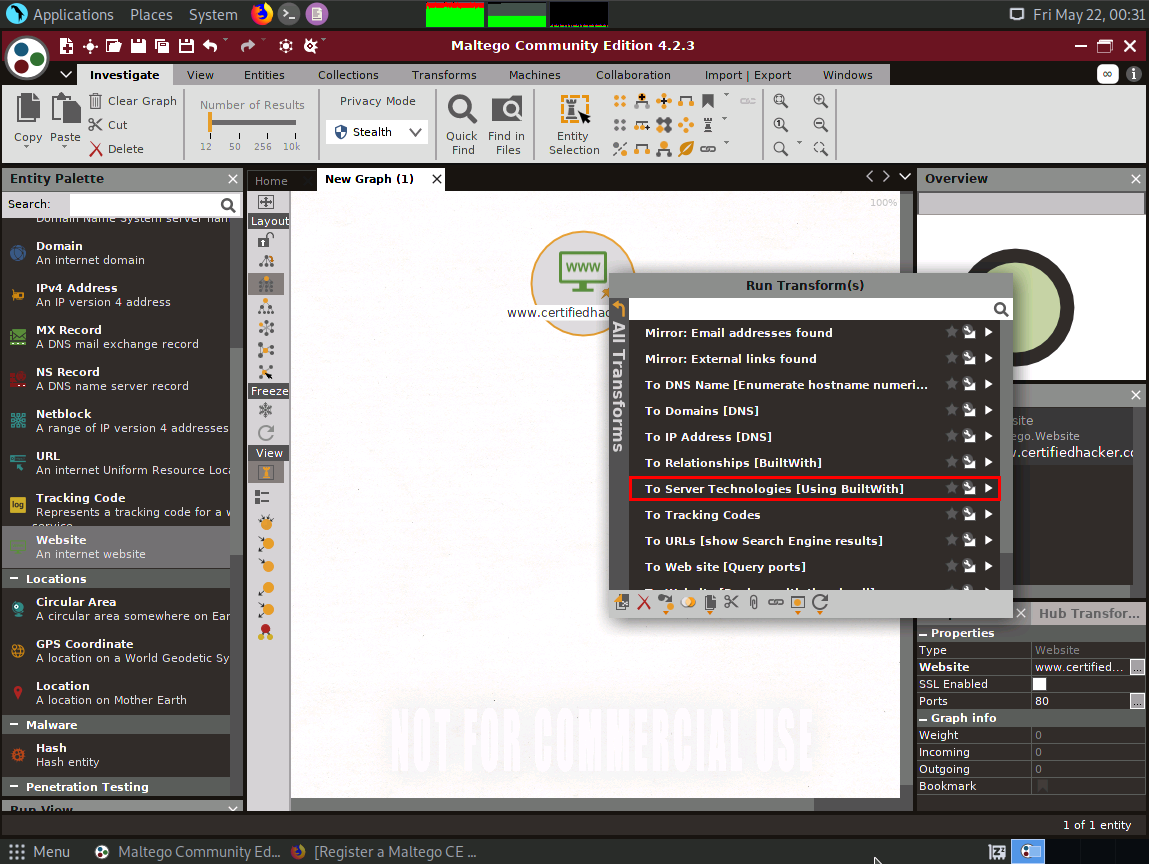This screenshot has width=1149, height=864.
Task: Run To Server Technologies [Using BuiltWith] transform
Action: click(x=814, y=489)
